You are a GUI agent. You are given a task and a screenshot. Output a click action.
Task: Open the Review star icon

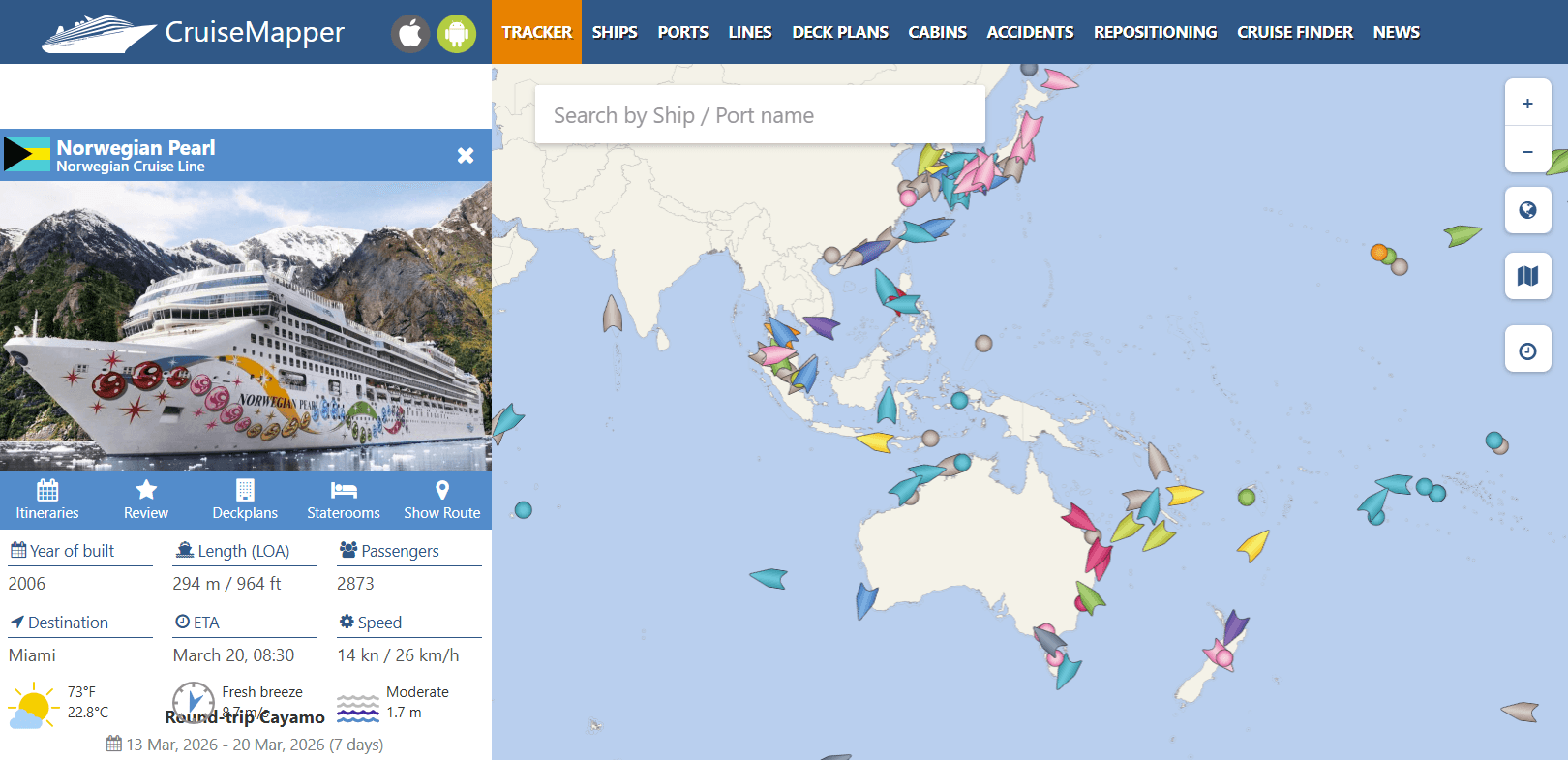click(x=146, y=490)
